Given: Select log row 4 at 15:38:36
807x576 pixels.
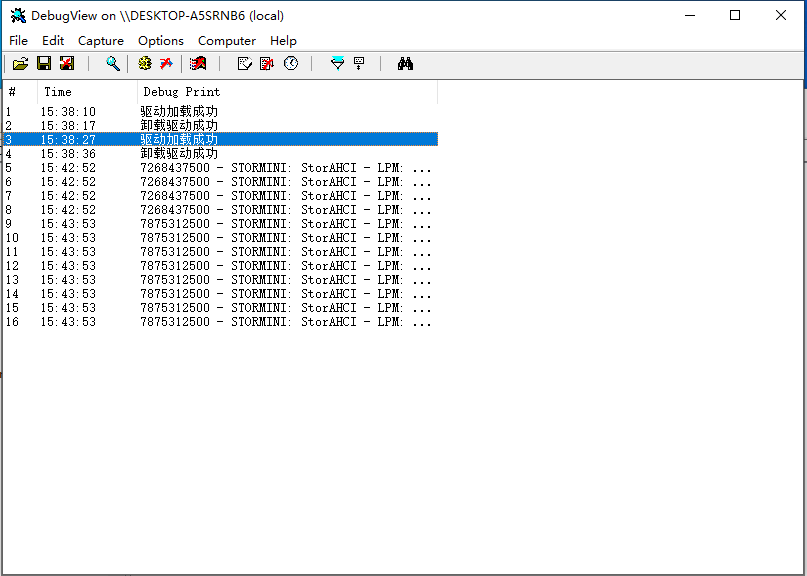Looking at the screenshot, I should coord(220,153).
